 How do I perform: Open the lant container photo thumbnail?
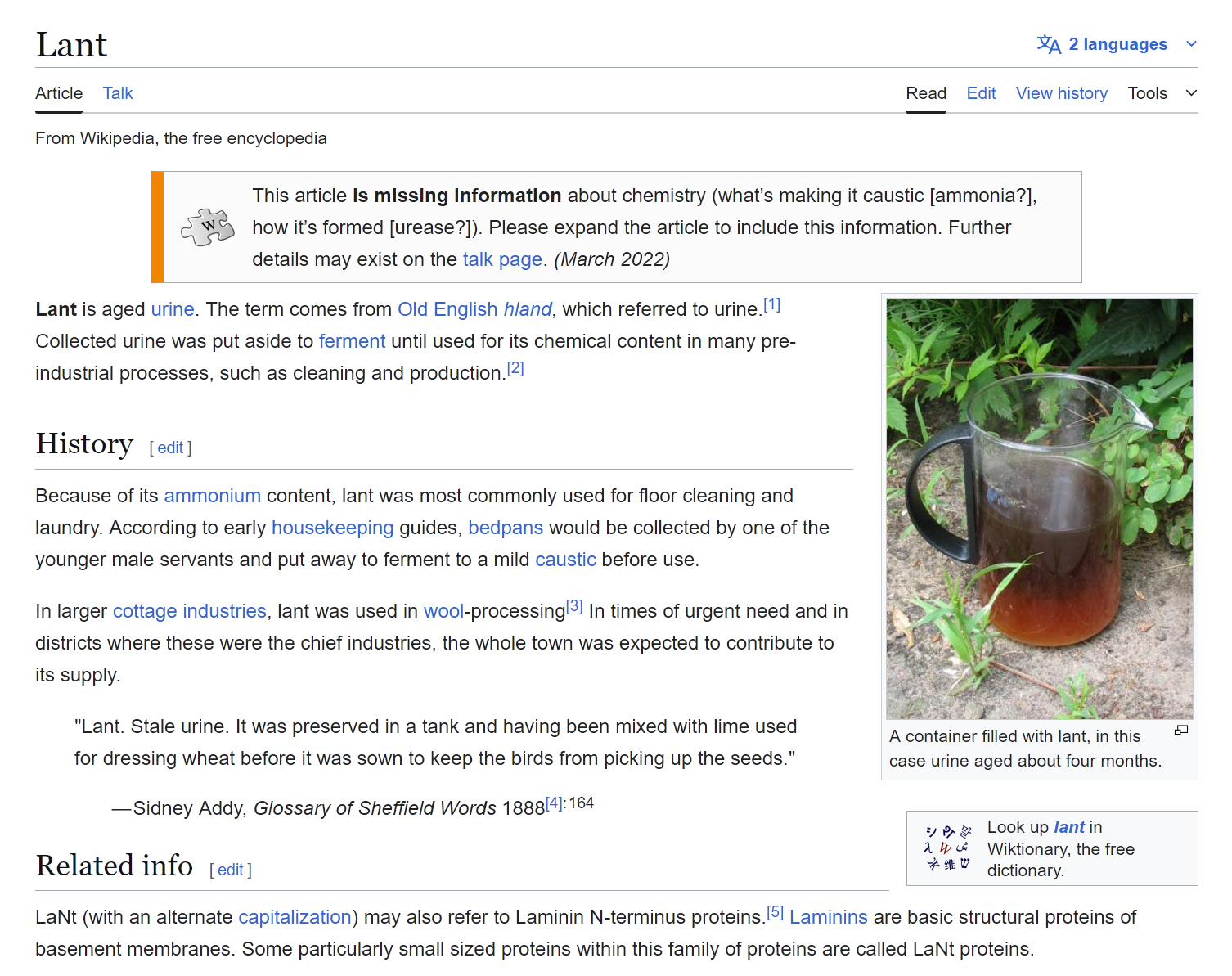1040,509
